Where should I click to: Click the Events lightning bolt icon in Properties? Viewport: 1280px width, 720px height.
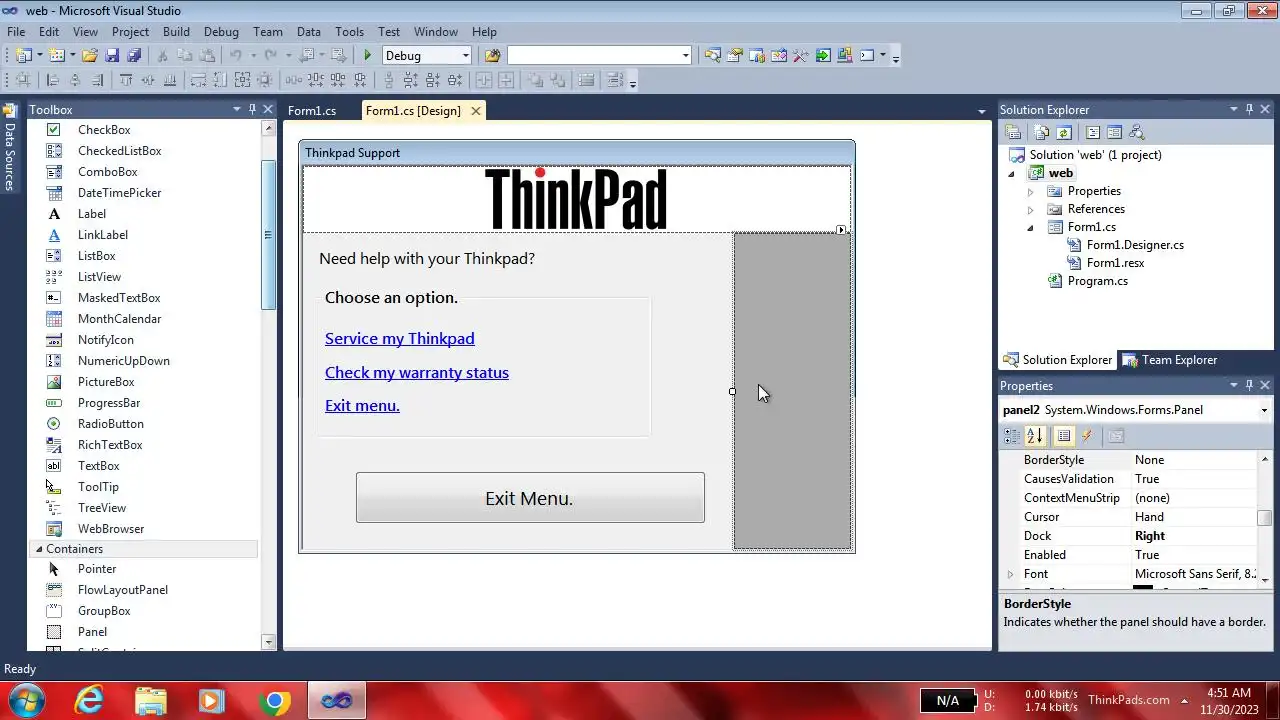pos(1087,436)
